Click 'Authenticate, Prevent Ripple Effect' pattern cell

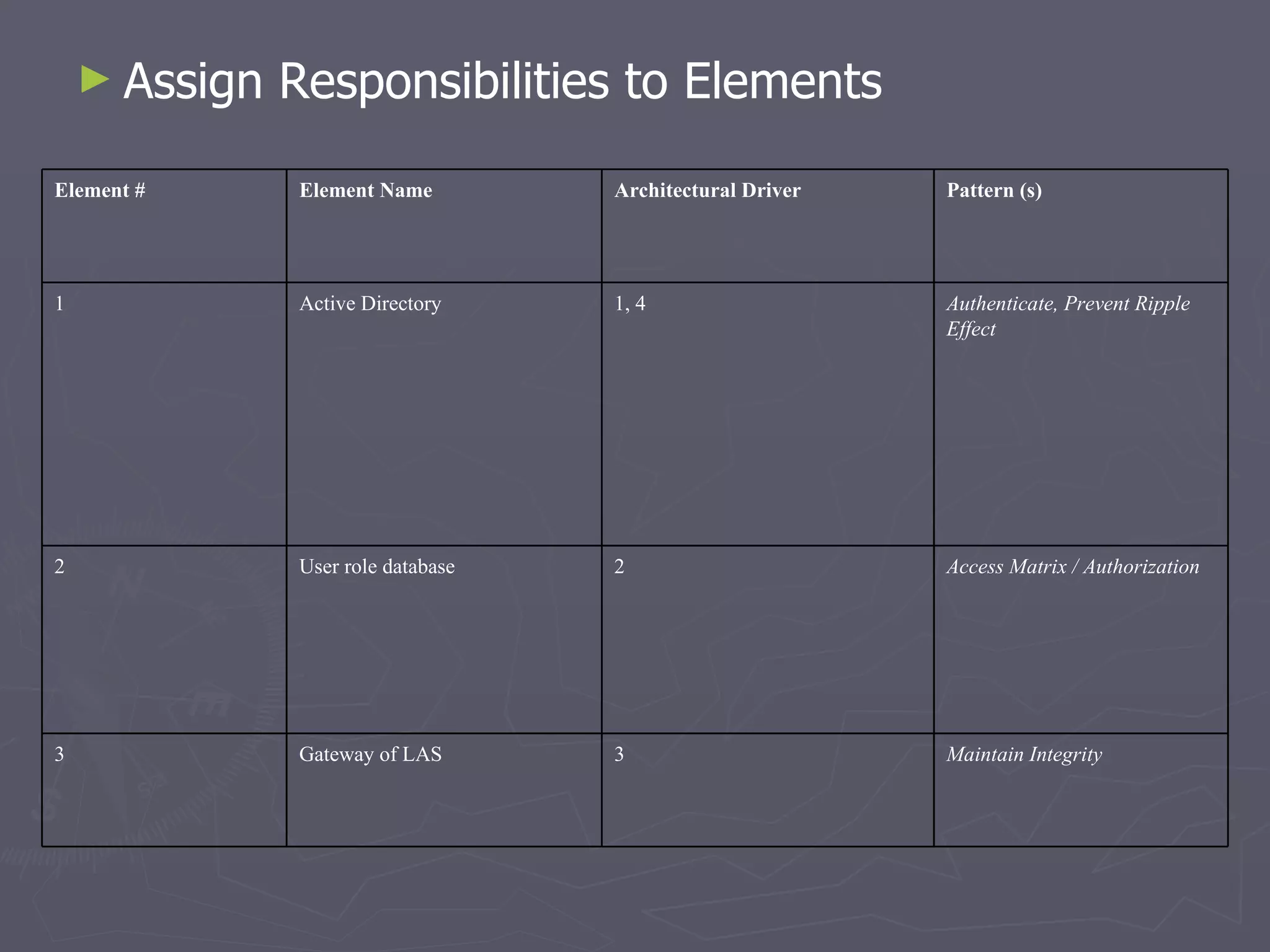click(x=1081, y=414)
